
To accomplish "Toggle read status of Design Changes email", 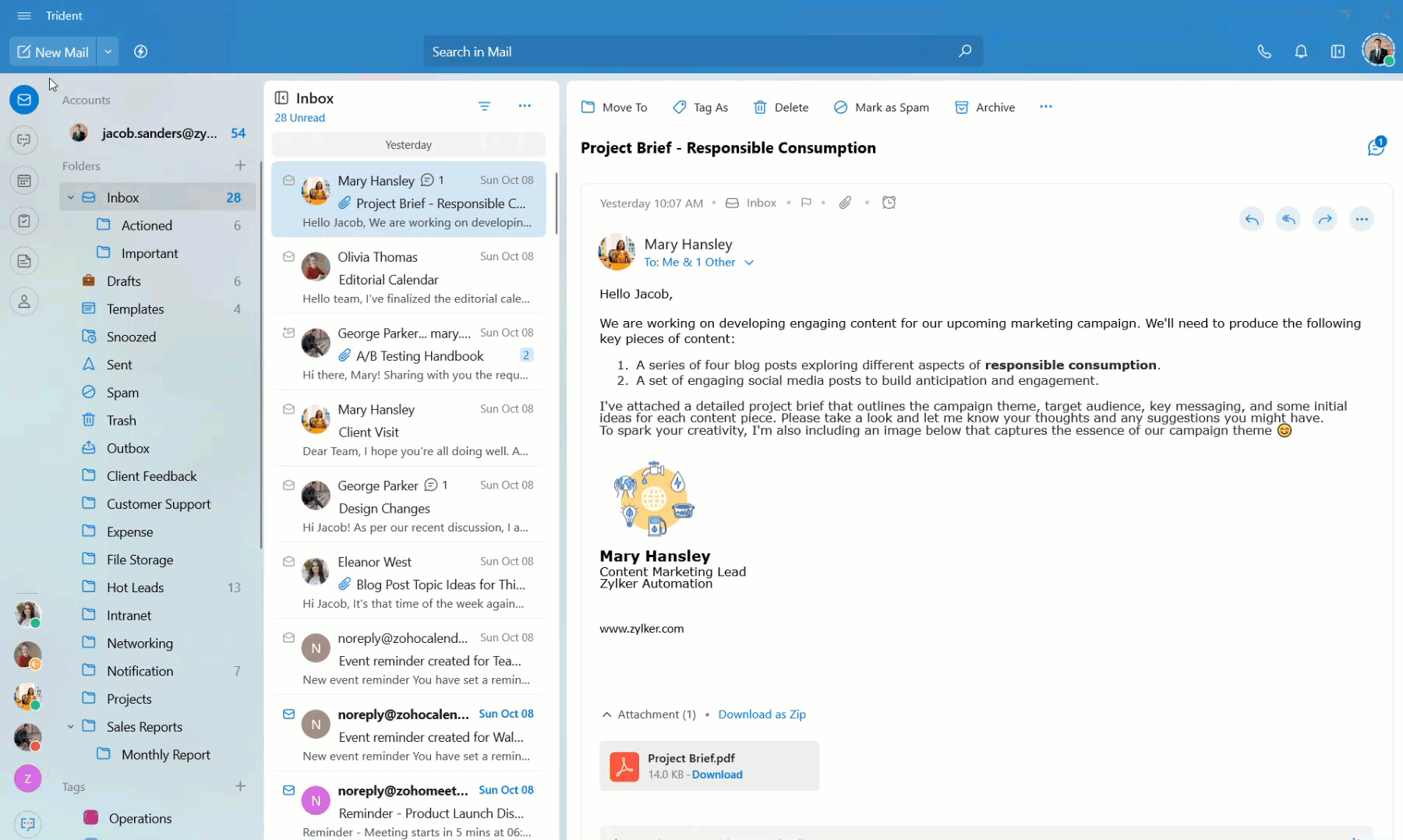I will (x=288, y=485).
